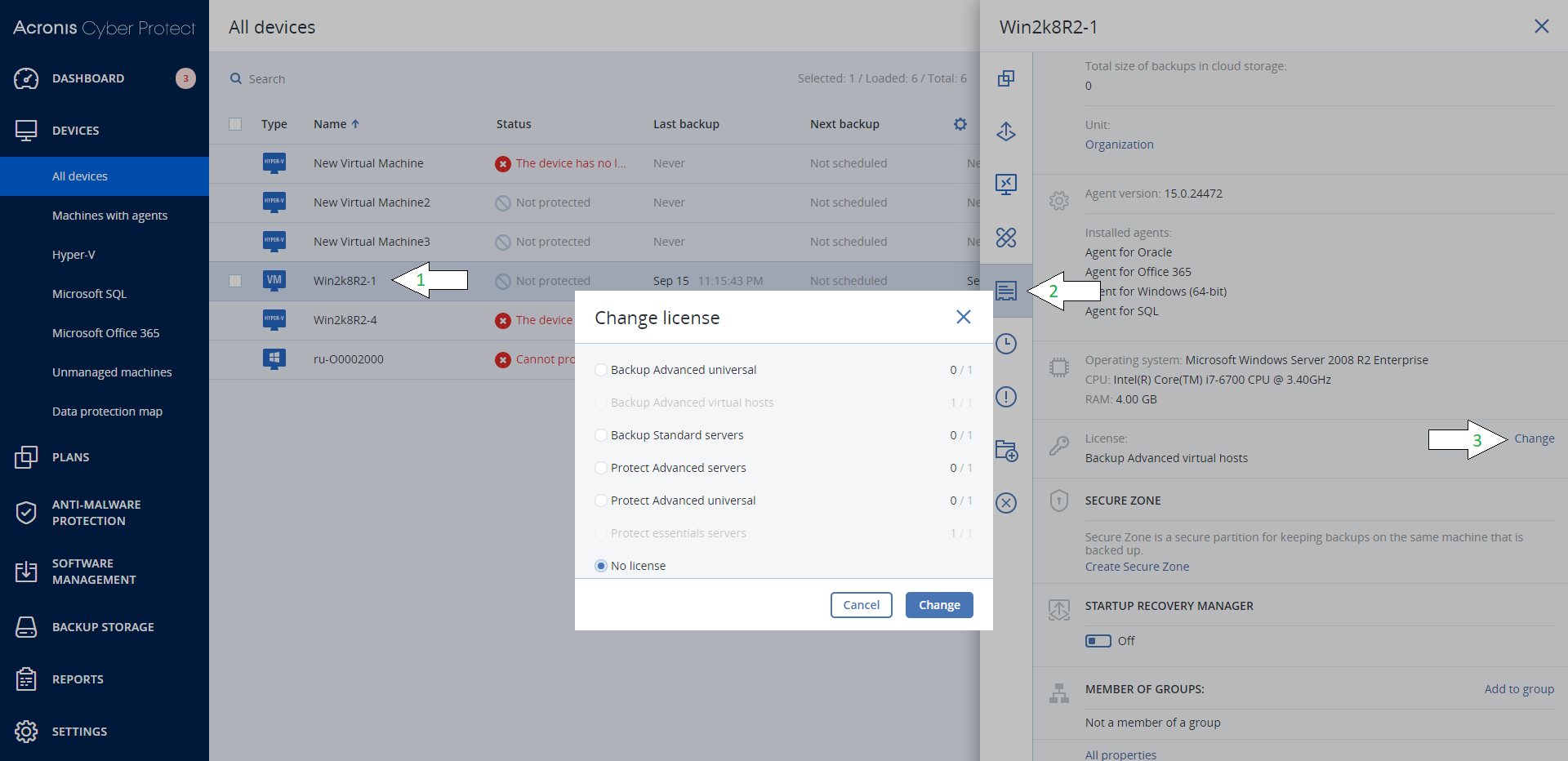Image resolution: width=1568 pixels, height=761 pixels.
Task: Open the table column settings gear
Action: (x=960, y=124)
